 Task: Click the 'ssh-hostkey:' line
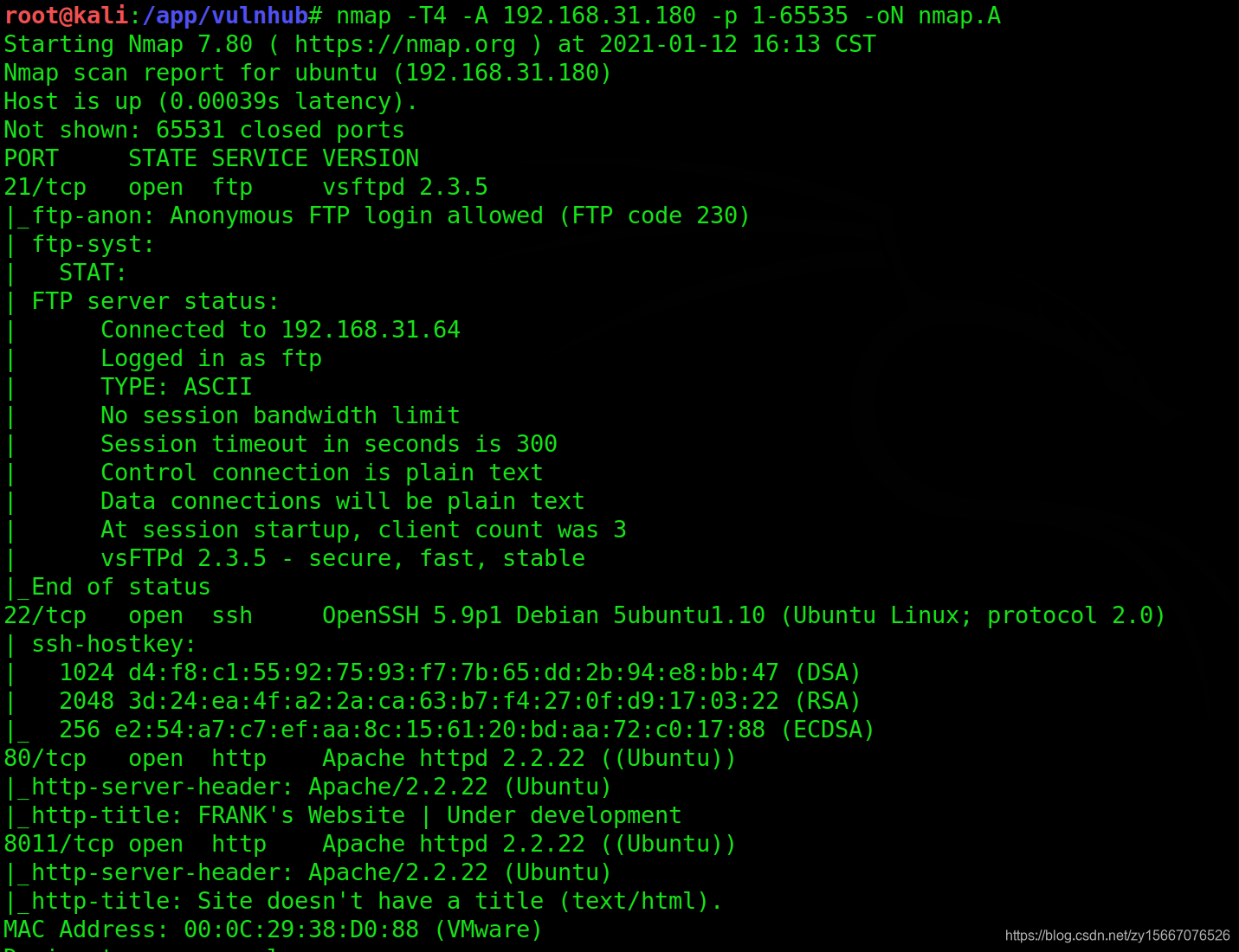pos(100,644)
